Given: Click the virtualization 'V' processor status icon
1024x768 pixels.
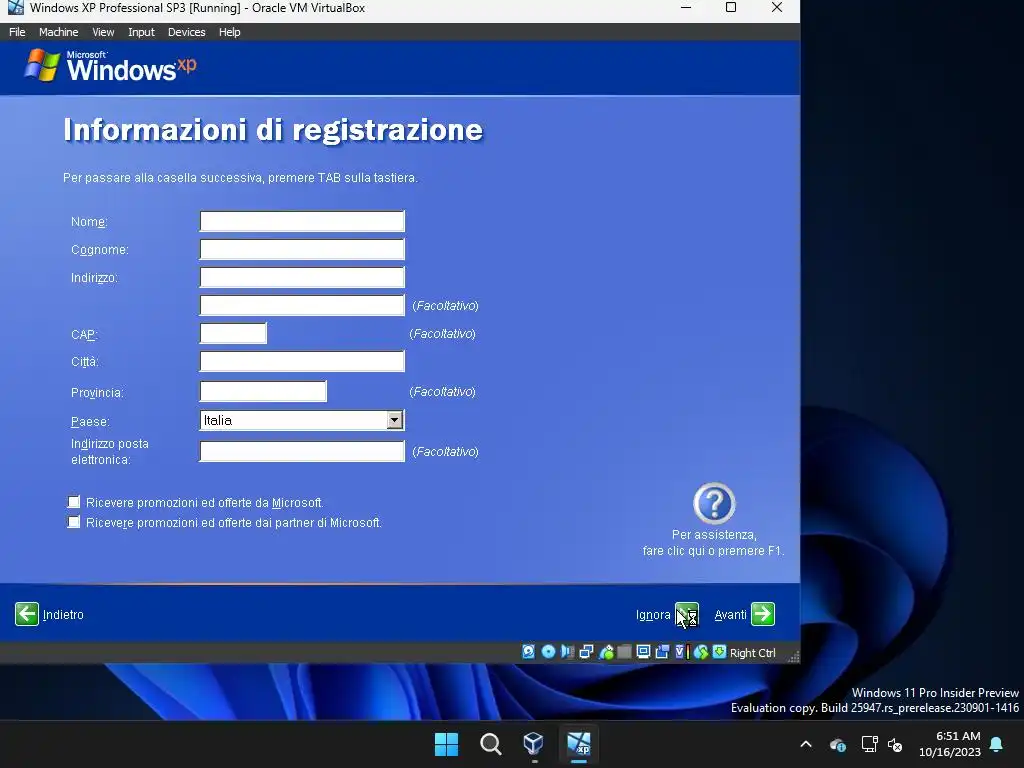Looking at the screenshot, I should pyautogui.click(x=681, y=652).
